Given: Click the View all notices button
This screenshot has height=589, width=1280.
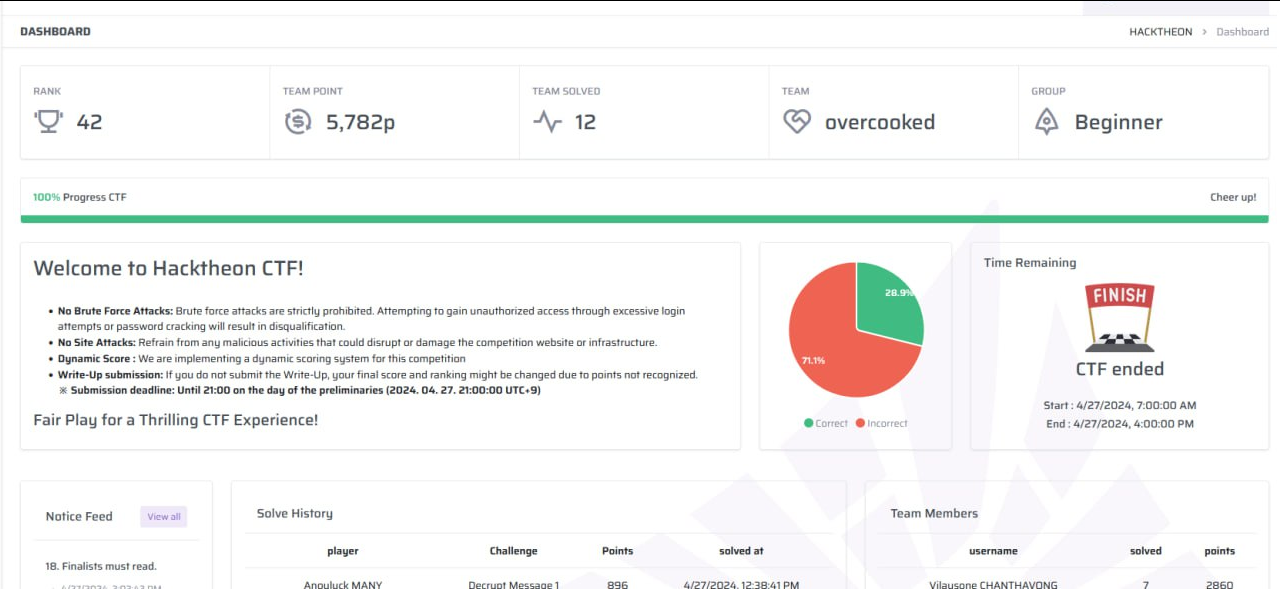Looking at the screenshot, I should pos(163,516).
